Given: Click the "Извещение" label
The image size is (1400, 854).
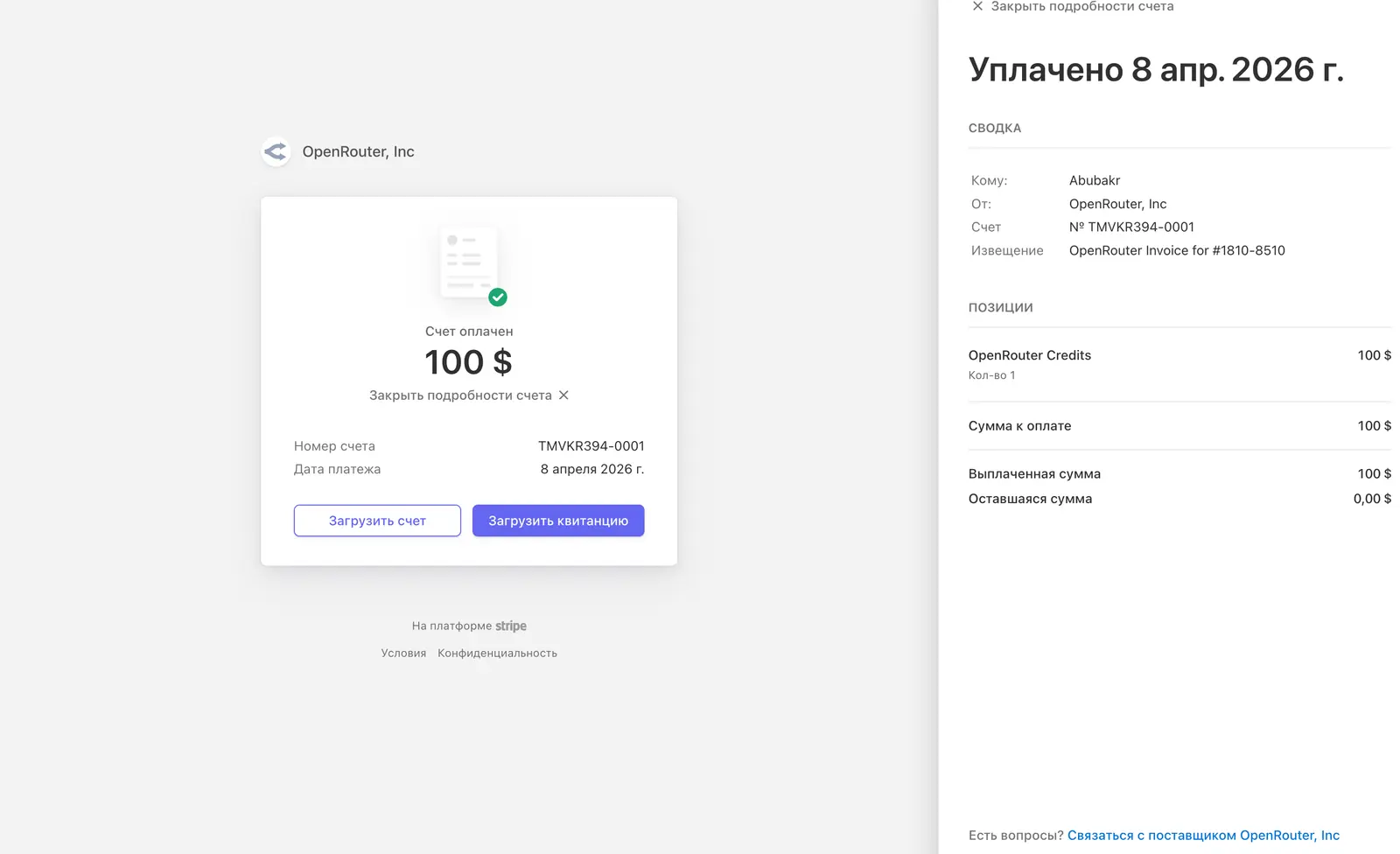Looking at the screenshot, I should click(1007, 250).
